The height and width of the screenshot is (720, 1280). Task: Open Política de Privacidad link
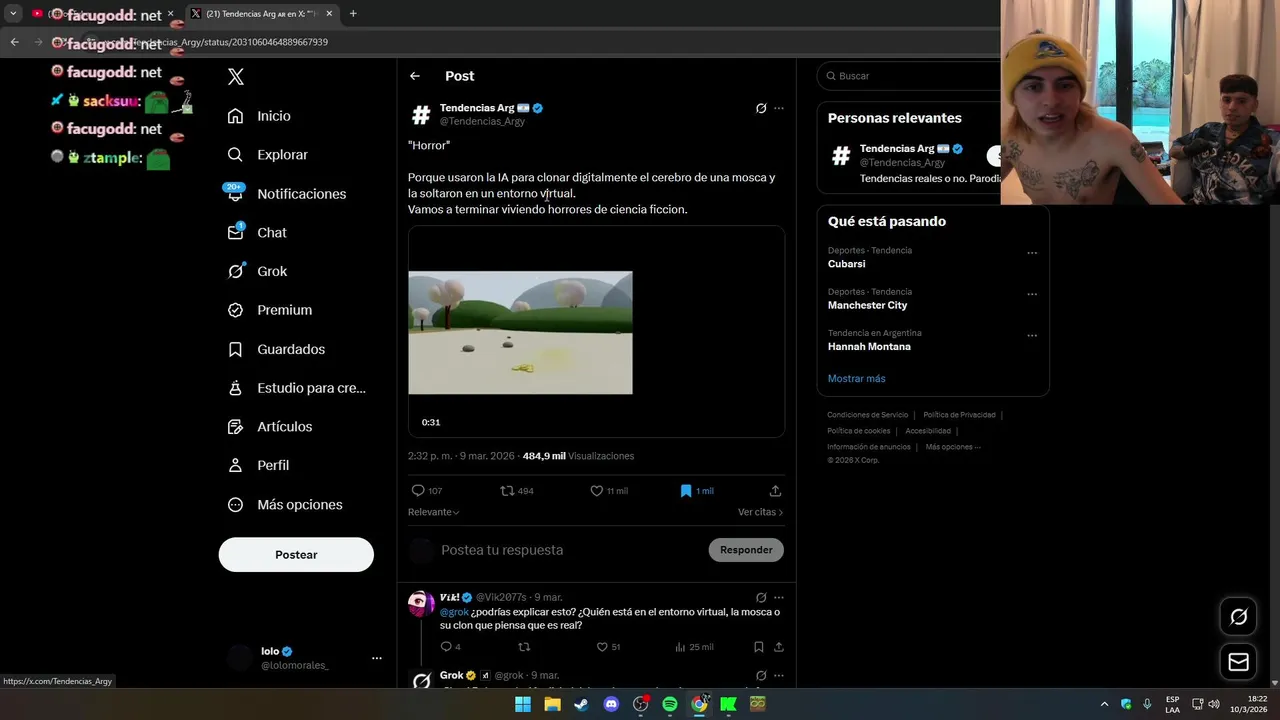coord(959,415)
